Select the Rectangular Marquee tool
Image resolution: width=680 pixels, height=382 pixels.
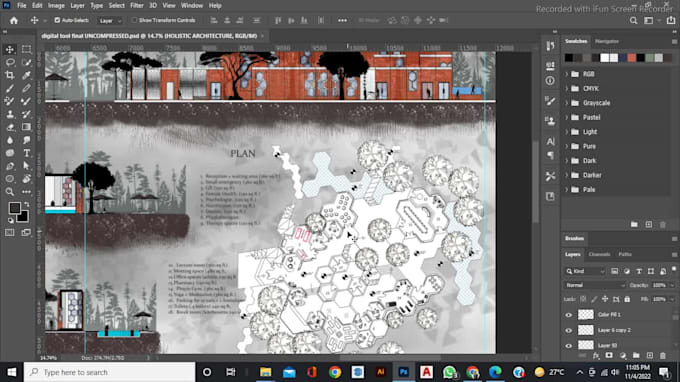[x=26, y=49]
